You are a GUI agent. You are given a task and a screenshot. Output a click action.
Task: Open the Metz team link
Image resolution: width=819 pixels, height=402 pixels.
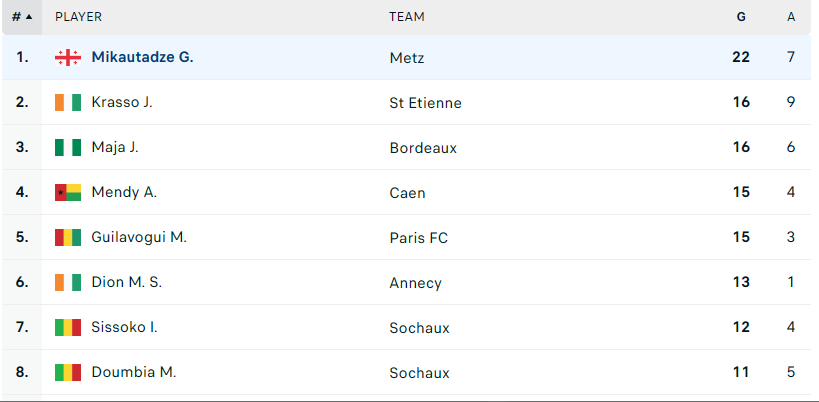coord(407,57)
